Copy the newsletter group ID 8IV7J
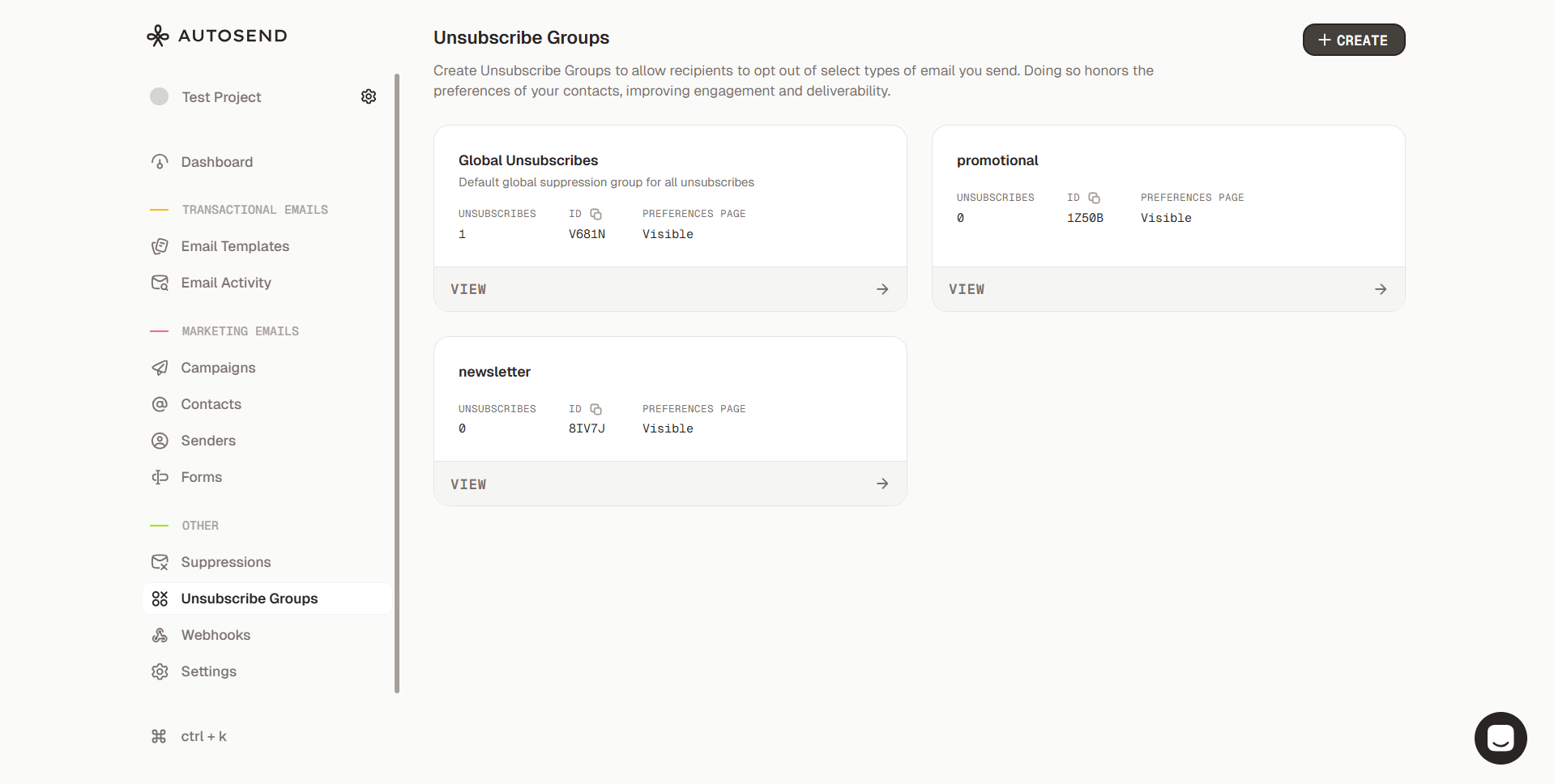The height and width of the screenshot is (784, 1554). [596, 409]
